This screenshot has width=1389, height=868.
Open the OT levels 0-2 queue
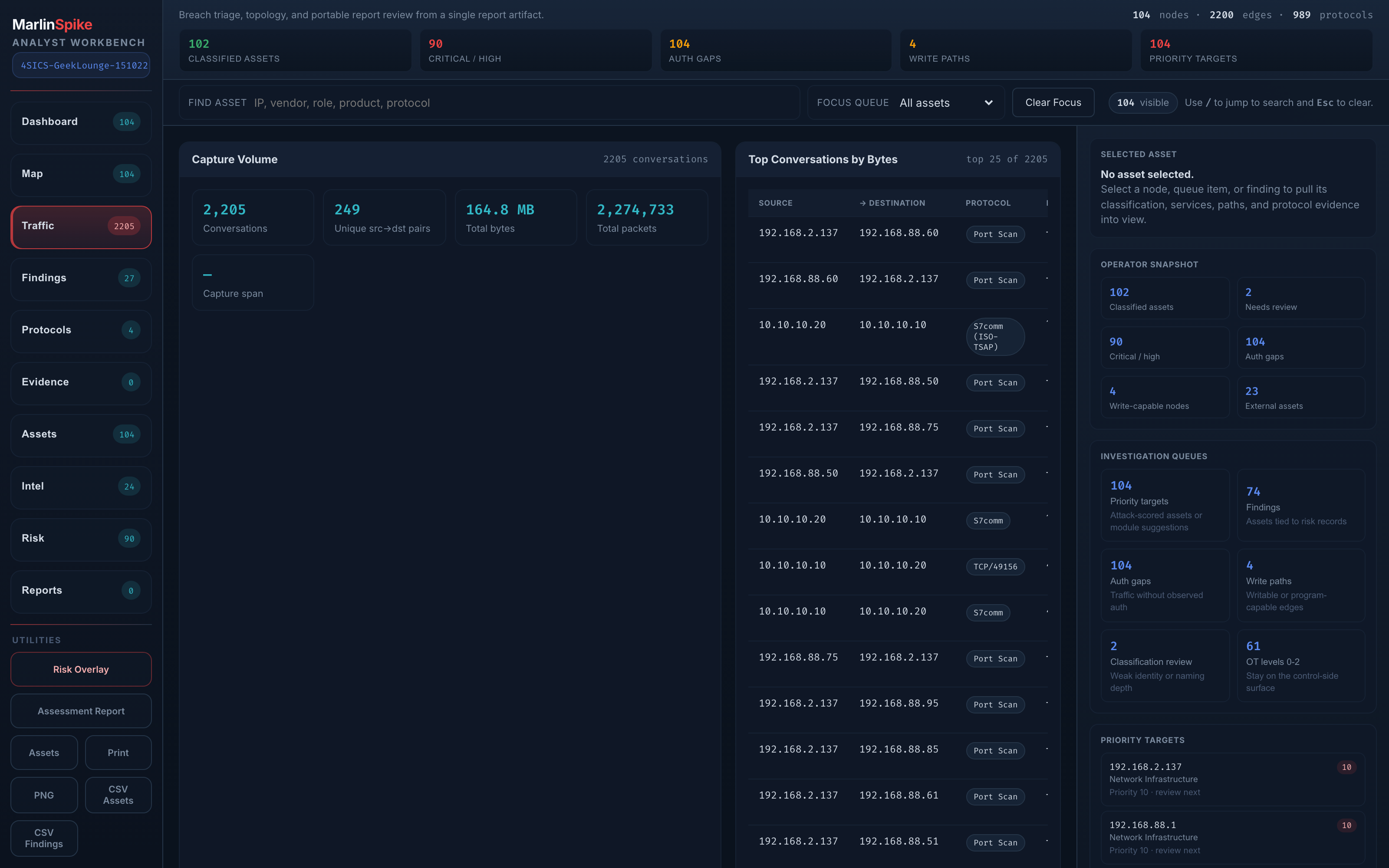[x=1300, y=666]
